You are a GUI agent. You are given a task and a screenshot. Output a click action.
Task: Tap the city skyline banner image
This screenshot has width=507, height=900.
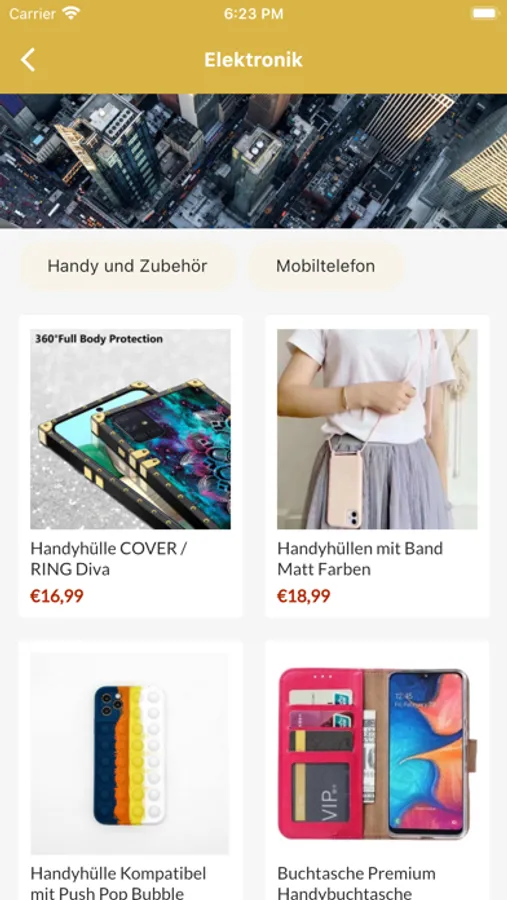pyautogui.click(x=253, y=161)
